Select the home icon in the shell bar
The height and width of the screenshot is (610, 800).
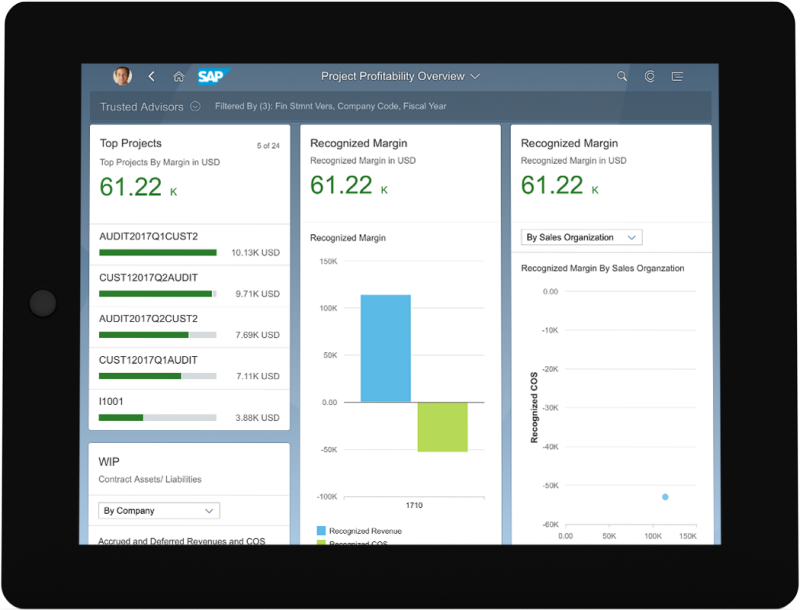pyautogui.click(x=178, y=75)
